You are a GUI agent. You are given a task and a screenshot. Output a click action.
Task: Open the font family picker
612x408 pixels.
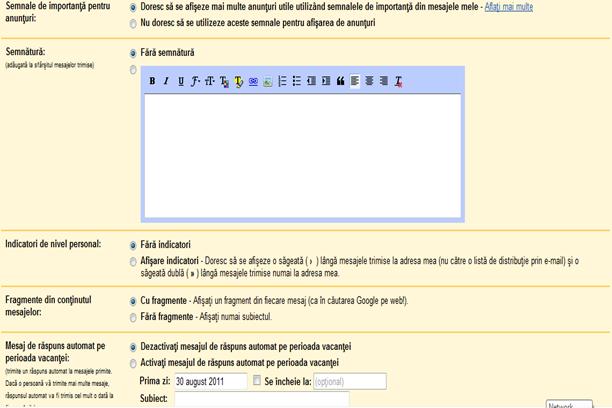tap(195, 81)
